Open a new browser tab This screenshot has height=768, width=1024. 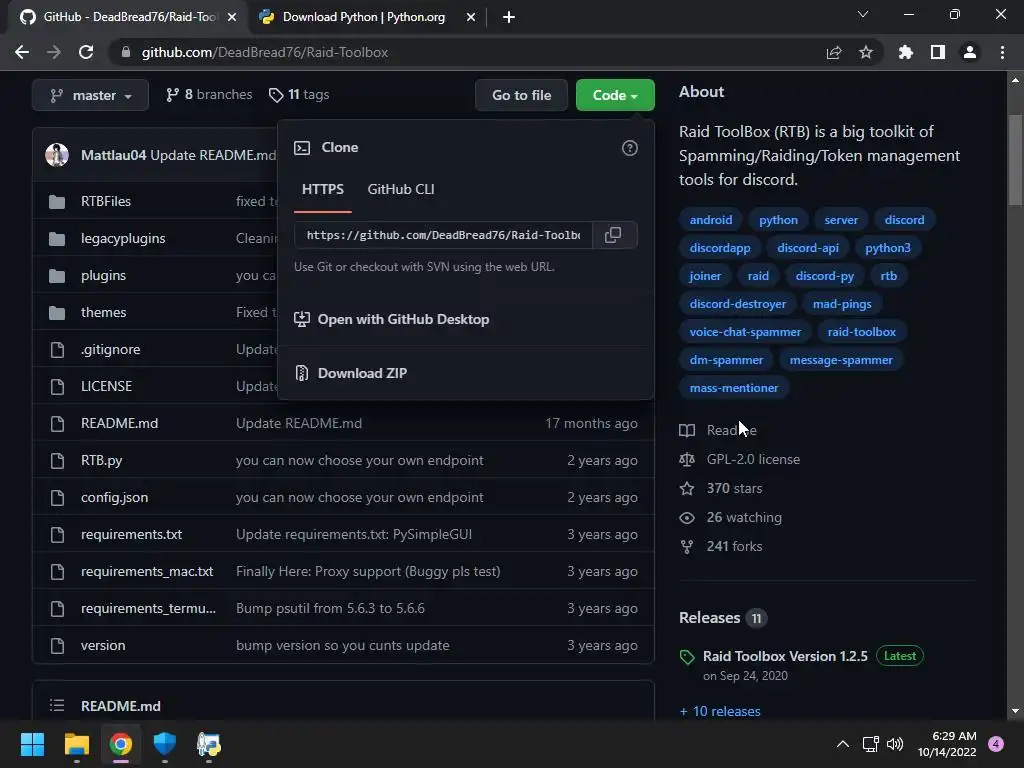pos(509,17)
